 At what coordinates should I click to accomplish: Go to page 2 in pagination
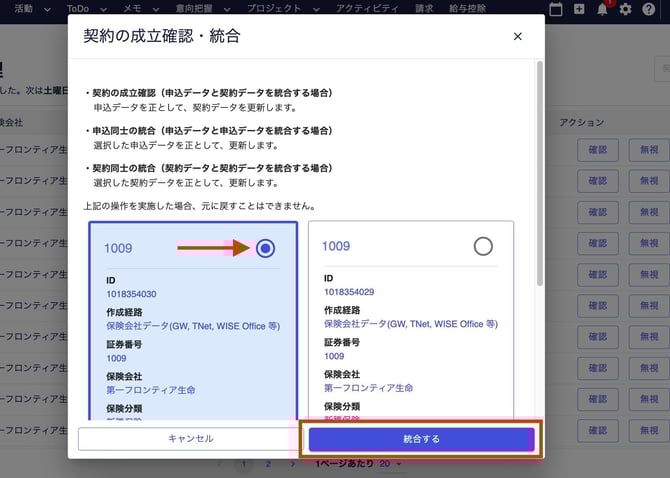click(x=267, y=465)
